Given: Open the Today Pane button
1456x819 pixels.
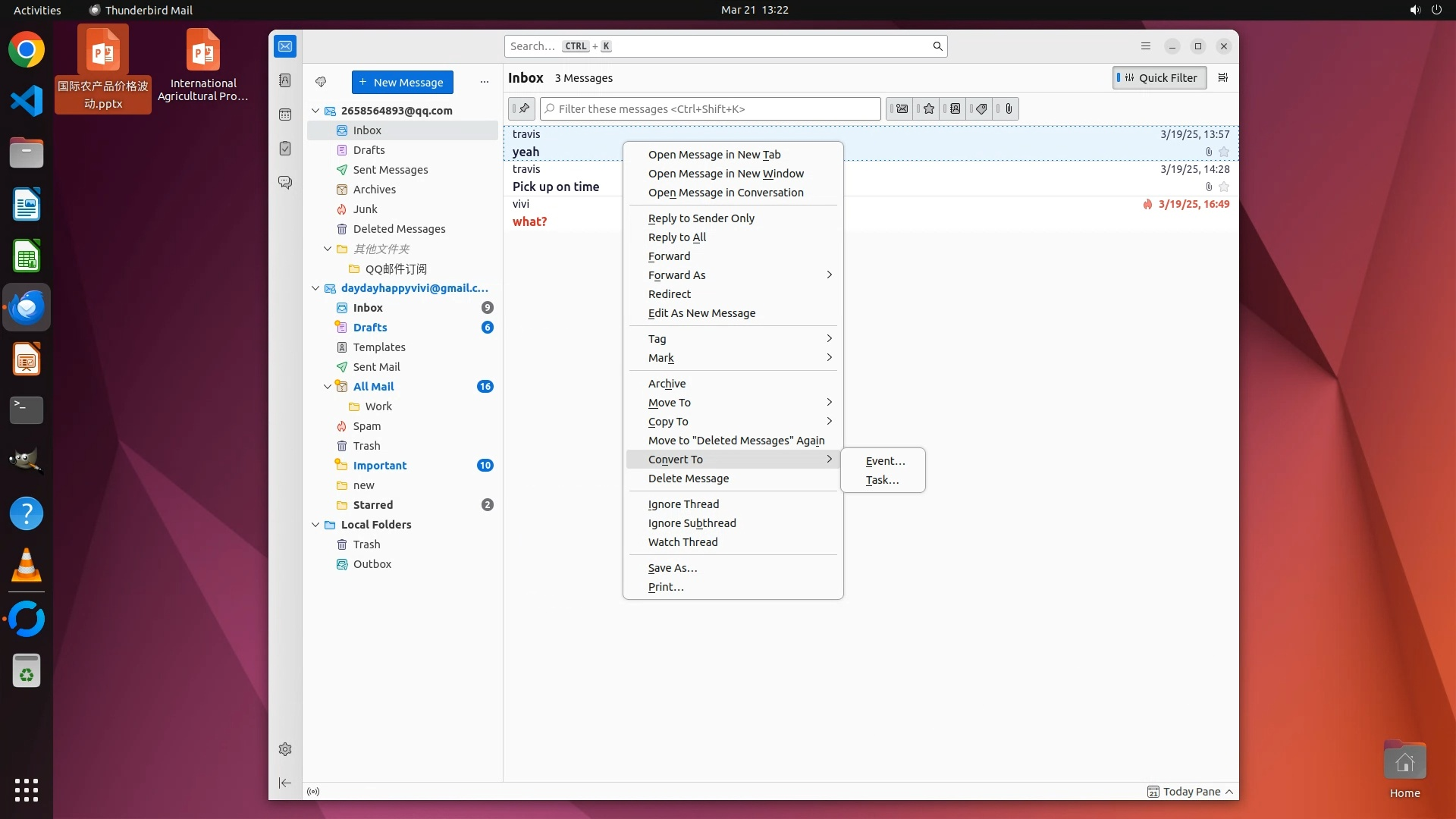Looking at the screenshot, I should [x=1191, y=792].
